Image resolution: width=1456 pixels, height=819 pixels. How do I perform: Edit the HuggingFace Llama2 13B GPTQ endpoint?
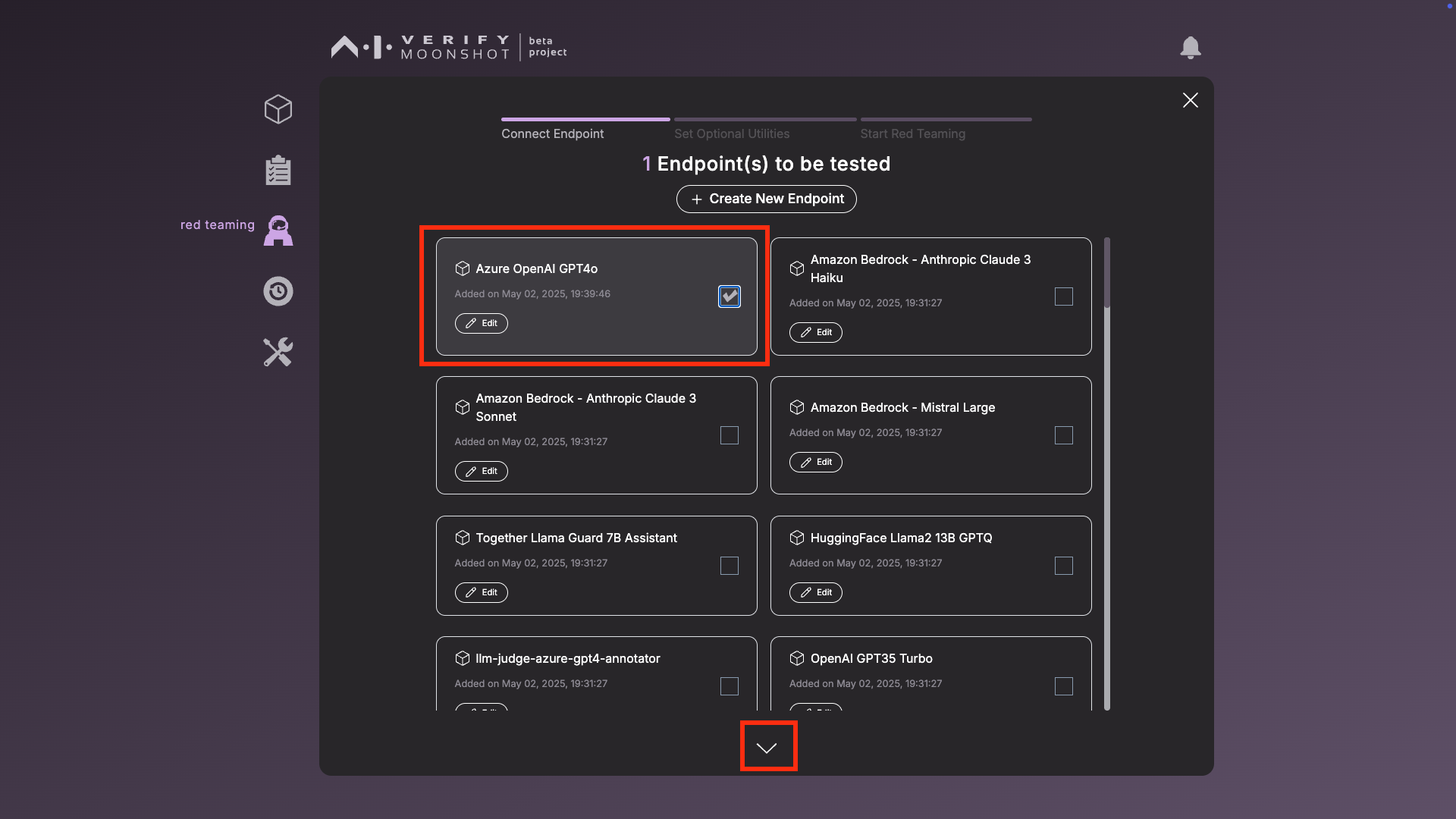coord(816,592)
